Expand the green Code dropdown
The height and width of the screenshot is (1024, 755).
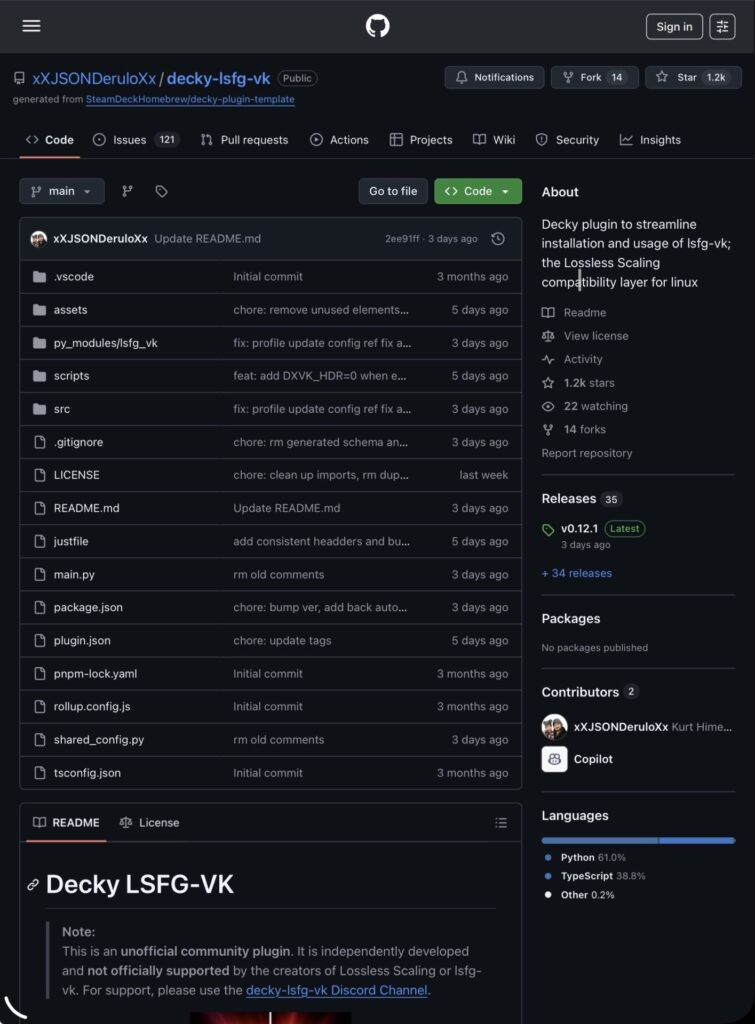click(478, 191)
